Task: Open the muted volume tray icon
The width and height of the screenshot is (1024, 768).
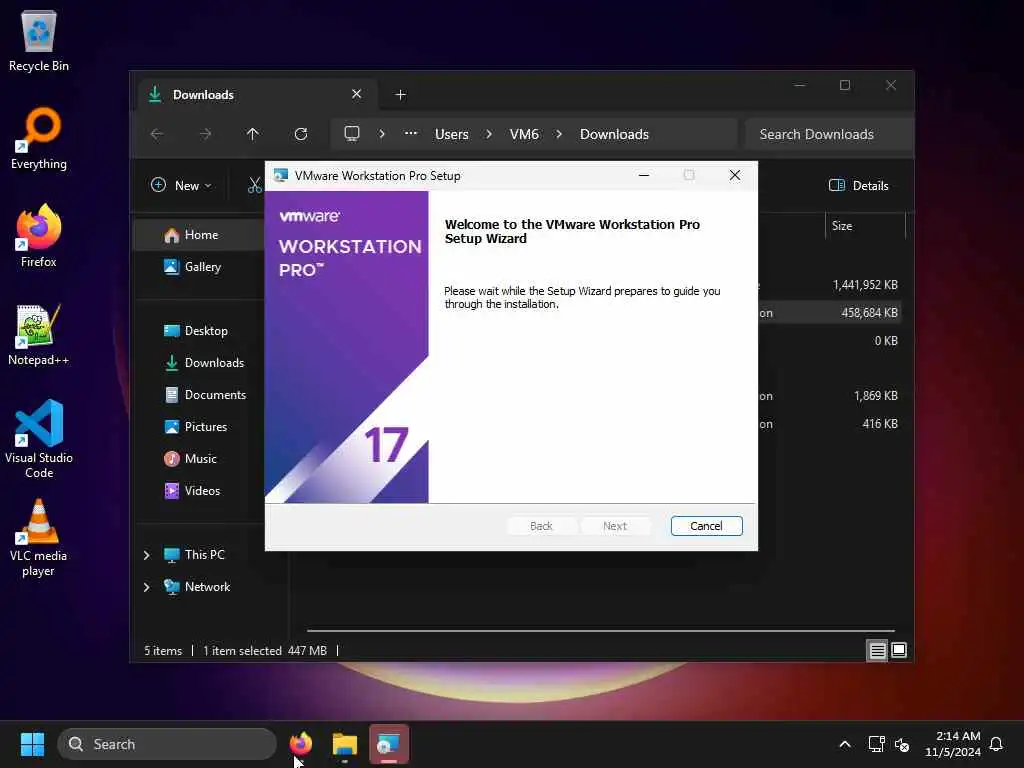Action: tap(902, 744)
